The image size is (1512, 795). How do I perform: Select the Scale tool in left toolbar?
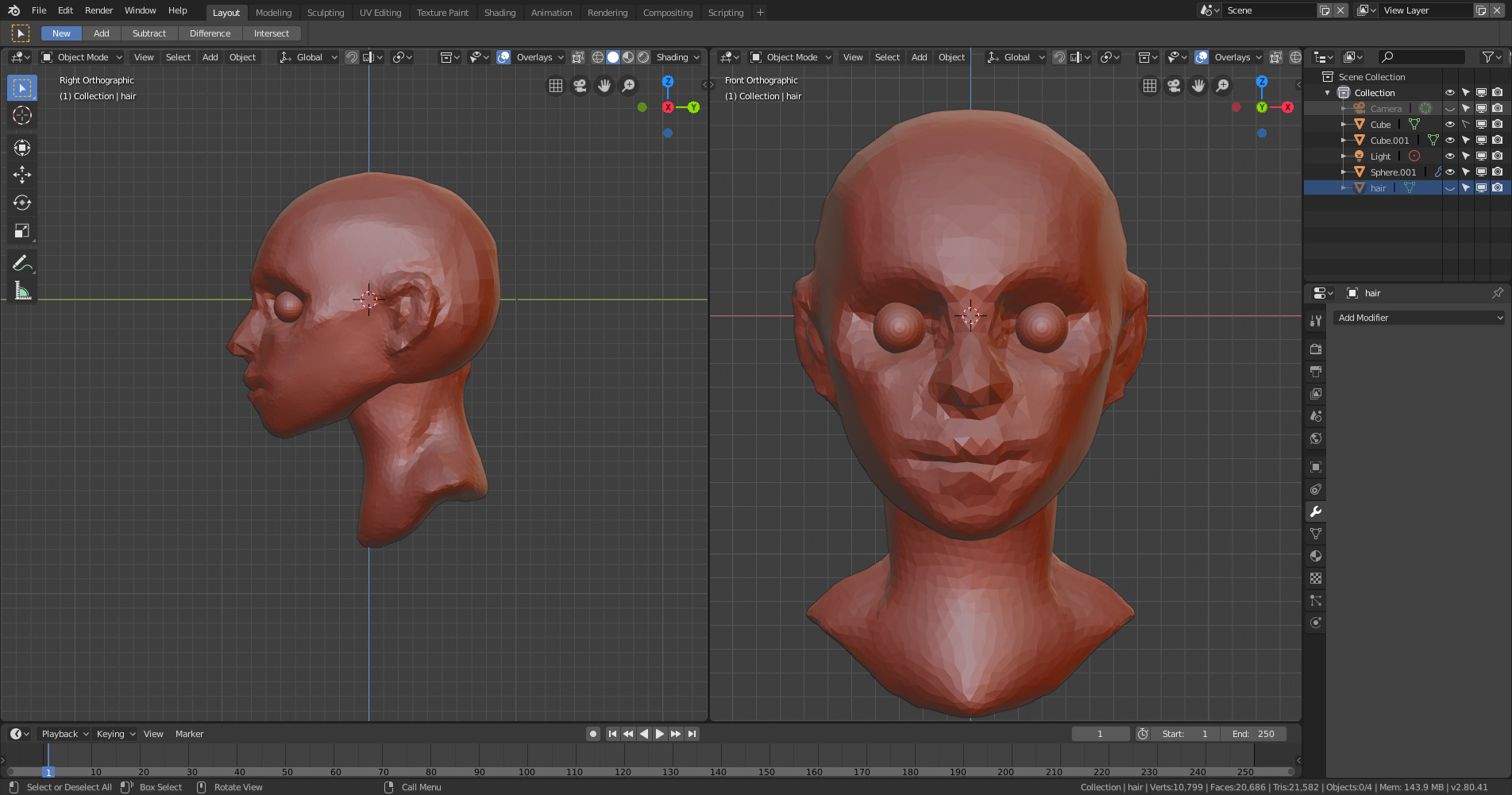click(x=22, y=231)
